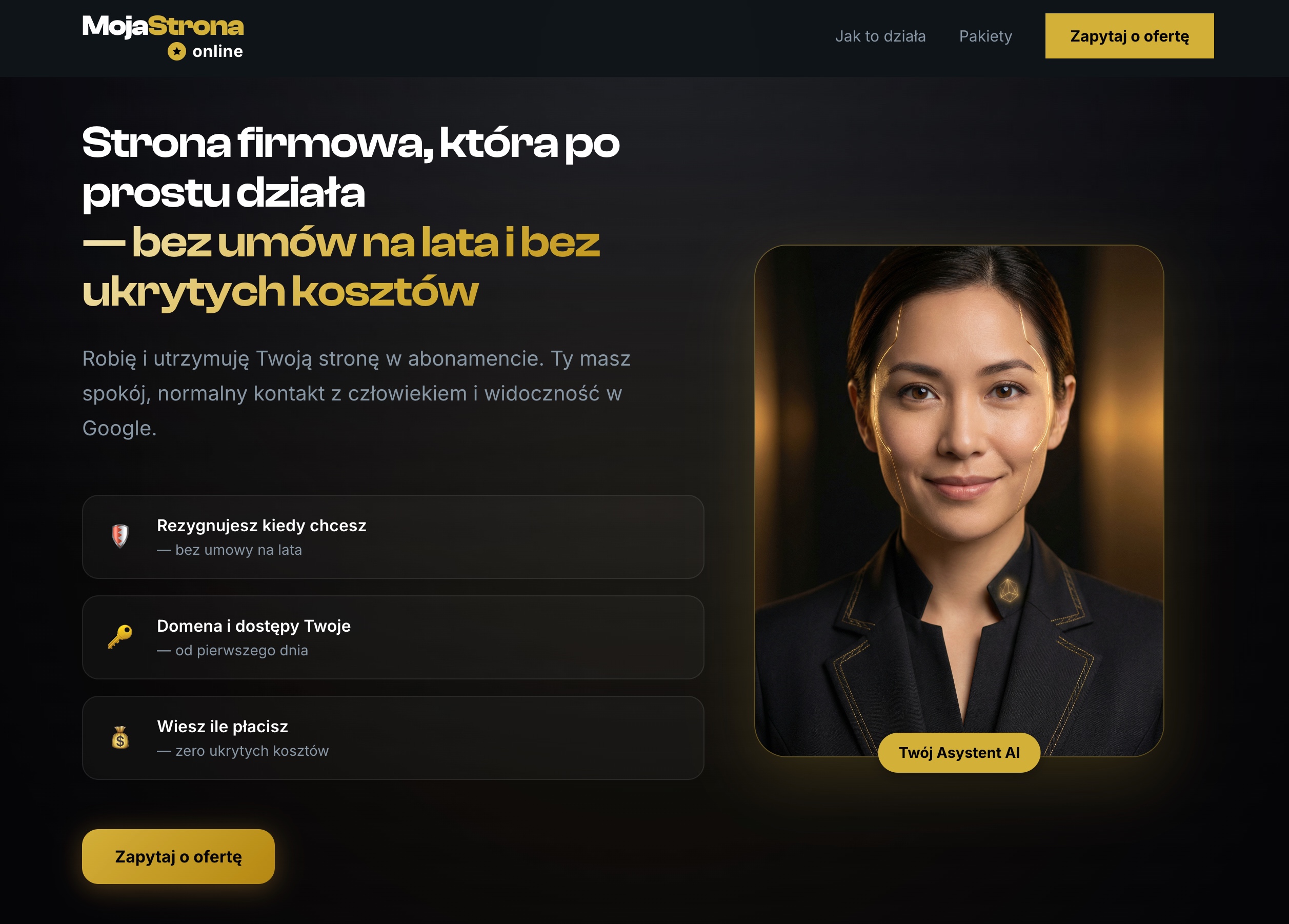Click header Zapytaj o ofertę button
Screen dimensions: 1289x924
tap(1130, 36)
